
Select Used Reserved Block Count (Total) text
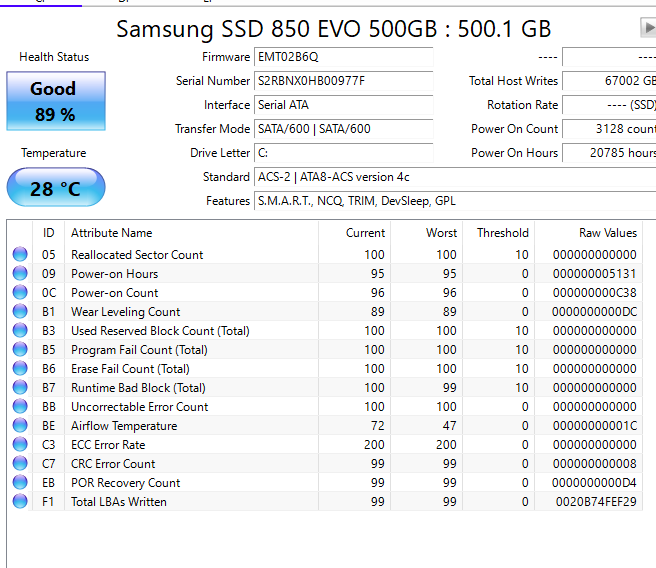click(x=160, y=331)
